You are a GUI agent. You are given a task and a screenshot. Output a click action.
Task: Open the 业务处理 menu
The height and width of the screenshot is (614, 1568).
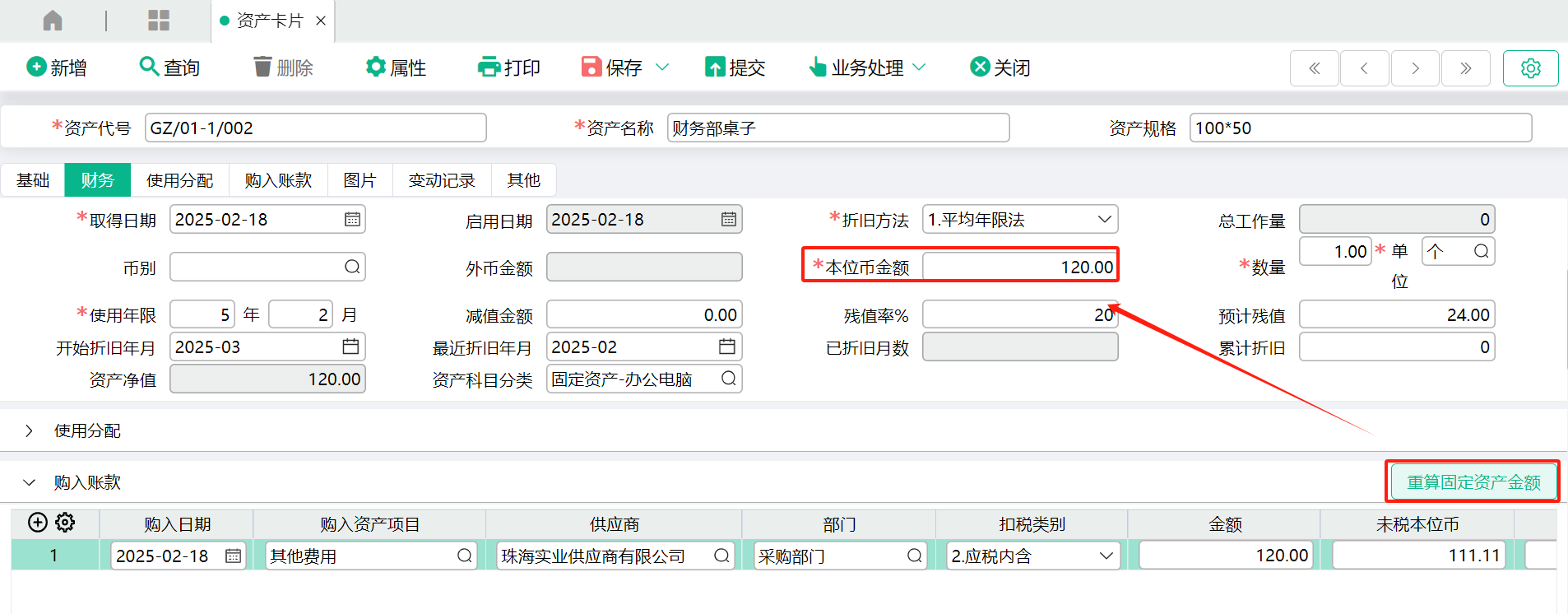click(x=867, y=67)
